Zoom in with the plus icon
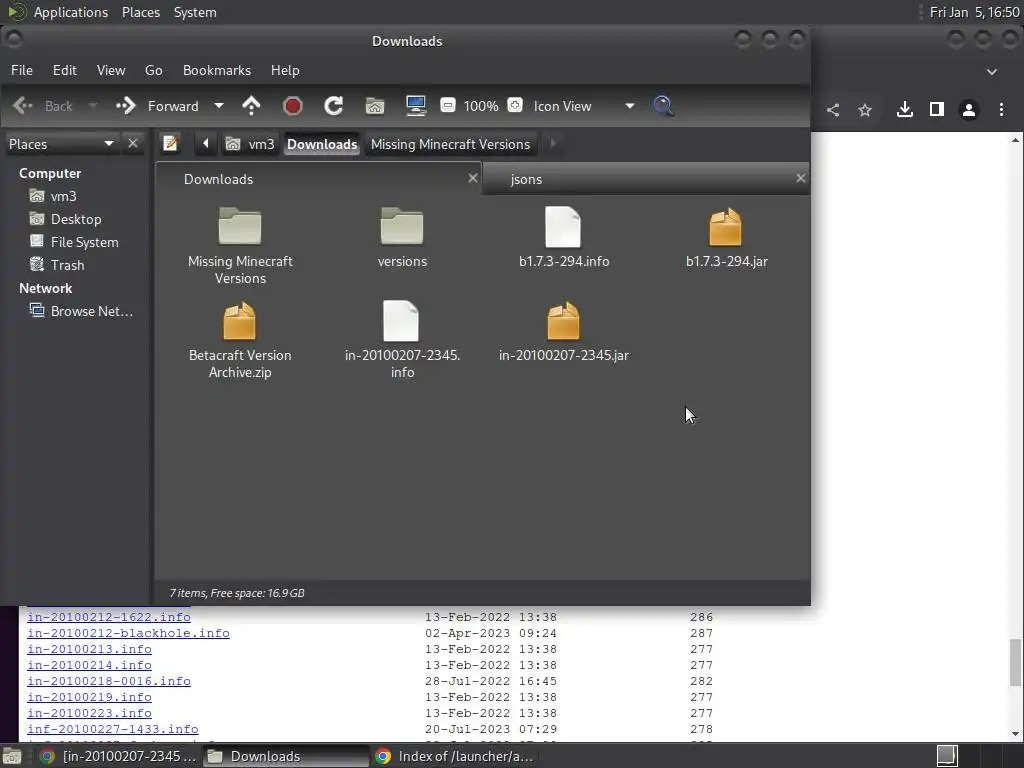Screen dimensions: 1024x768 coord(515,105)
